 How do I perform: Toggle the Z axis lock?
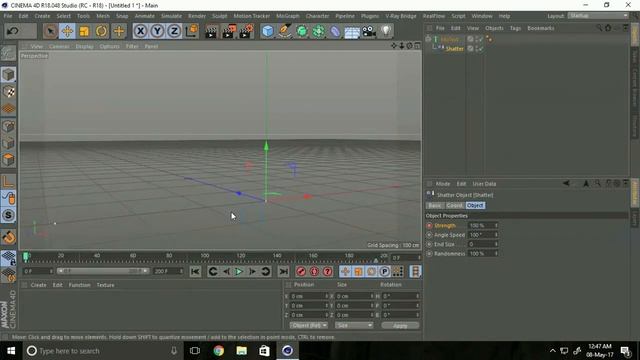coord(174,31)
